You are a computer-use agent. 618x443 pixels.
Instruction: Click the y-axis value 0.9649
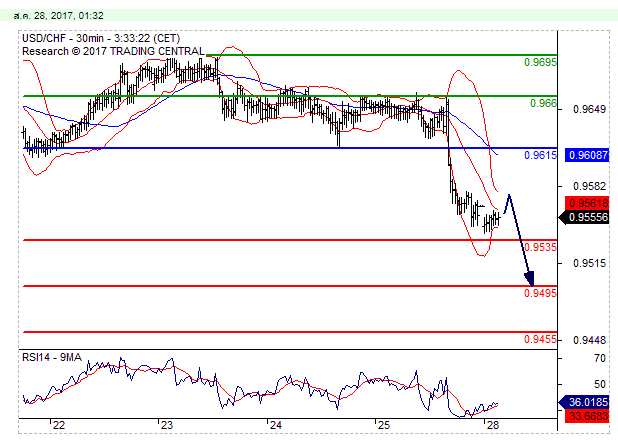(589, 109)
